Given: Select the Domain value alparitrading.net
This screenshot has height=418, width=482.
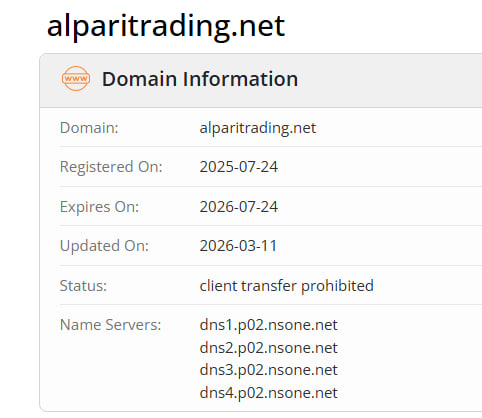Looking at the screenshot, I should [x=258, y=128].
